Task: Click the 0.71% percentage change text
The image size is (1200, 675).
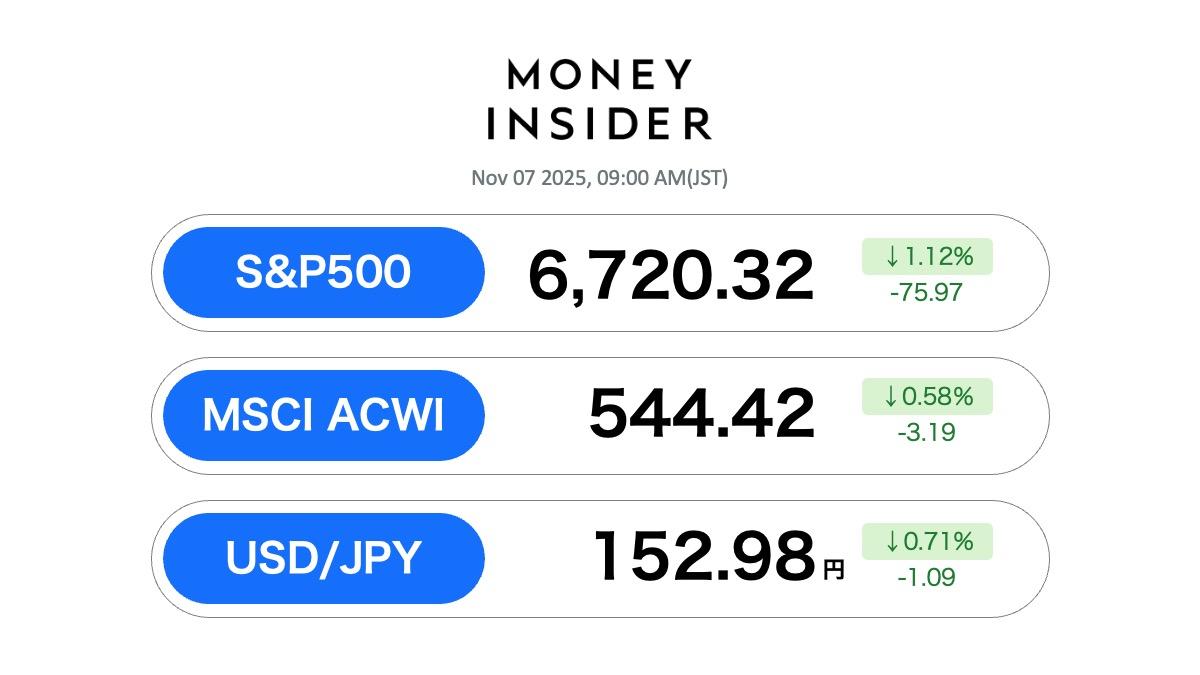Action: coord(938,542)
